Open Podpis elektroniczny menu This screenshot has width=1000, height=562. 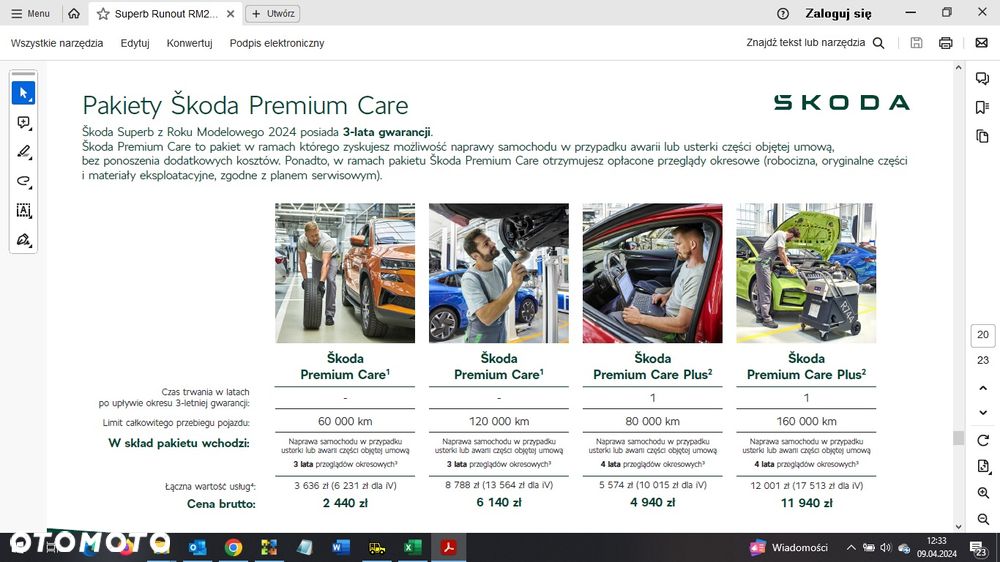coord(277,43)
